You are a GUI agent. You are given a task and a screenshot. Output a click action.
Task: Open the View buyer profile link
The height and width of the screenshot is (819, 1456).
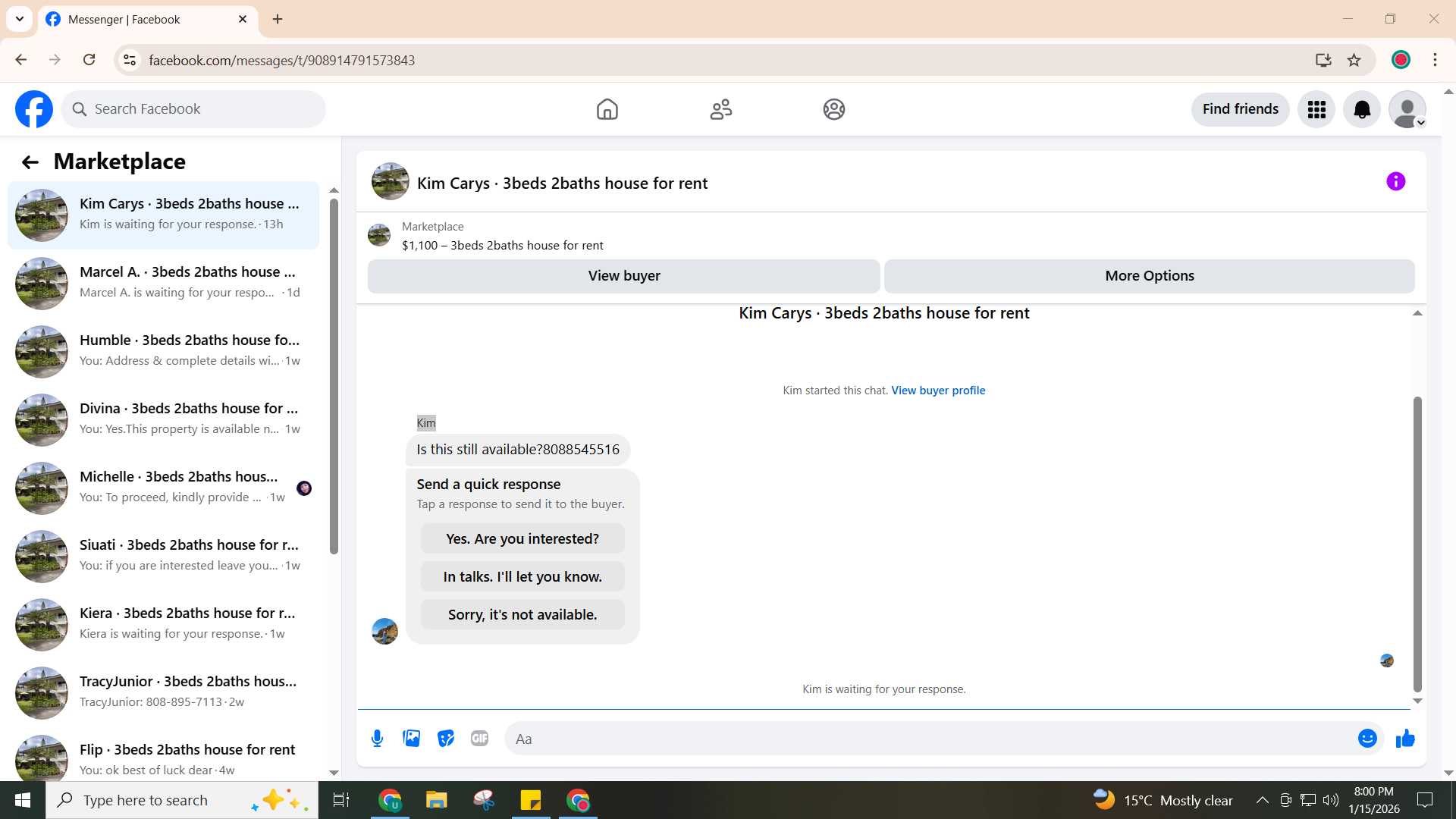tap(938, 391)
